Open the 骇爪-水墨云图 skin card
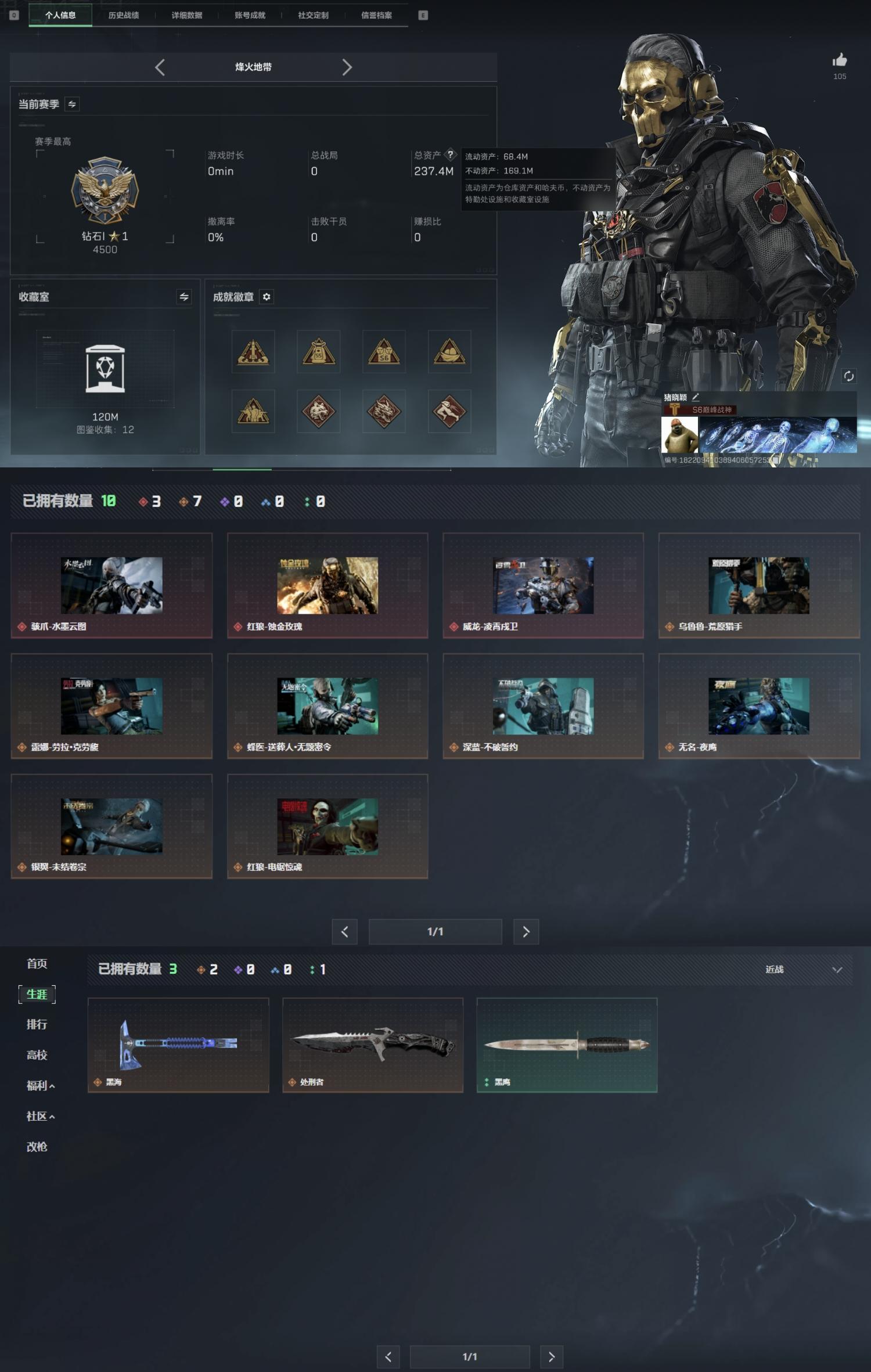This screenshot has width=871, height=1372. (x=111, y=586)
